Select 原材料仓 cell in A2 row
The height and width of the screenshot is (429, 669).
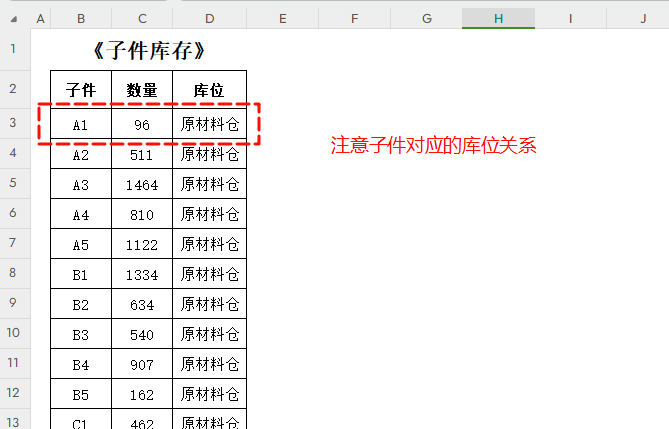pyautogui.click(x=209, y=154)
